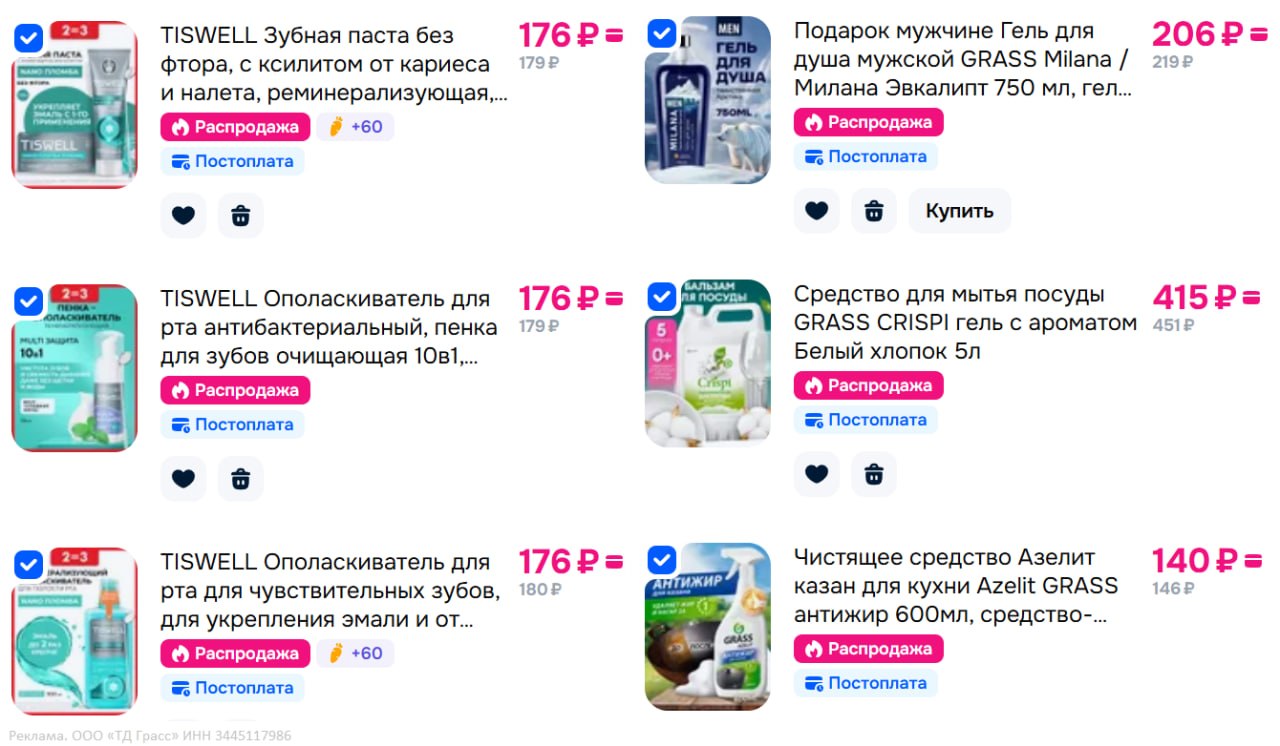Uncheck the Azelit antigrease cleaner checkbox
Image resolution: width=1280 pixels, height=746 pixels.
[662, 559]
